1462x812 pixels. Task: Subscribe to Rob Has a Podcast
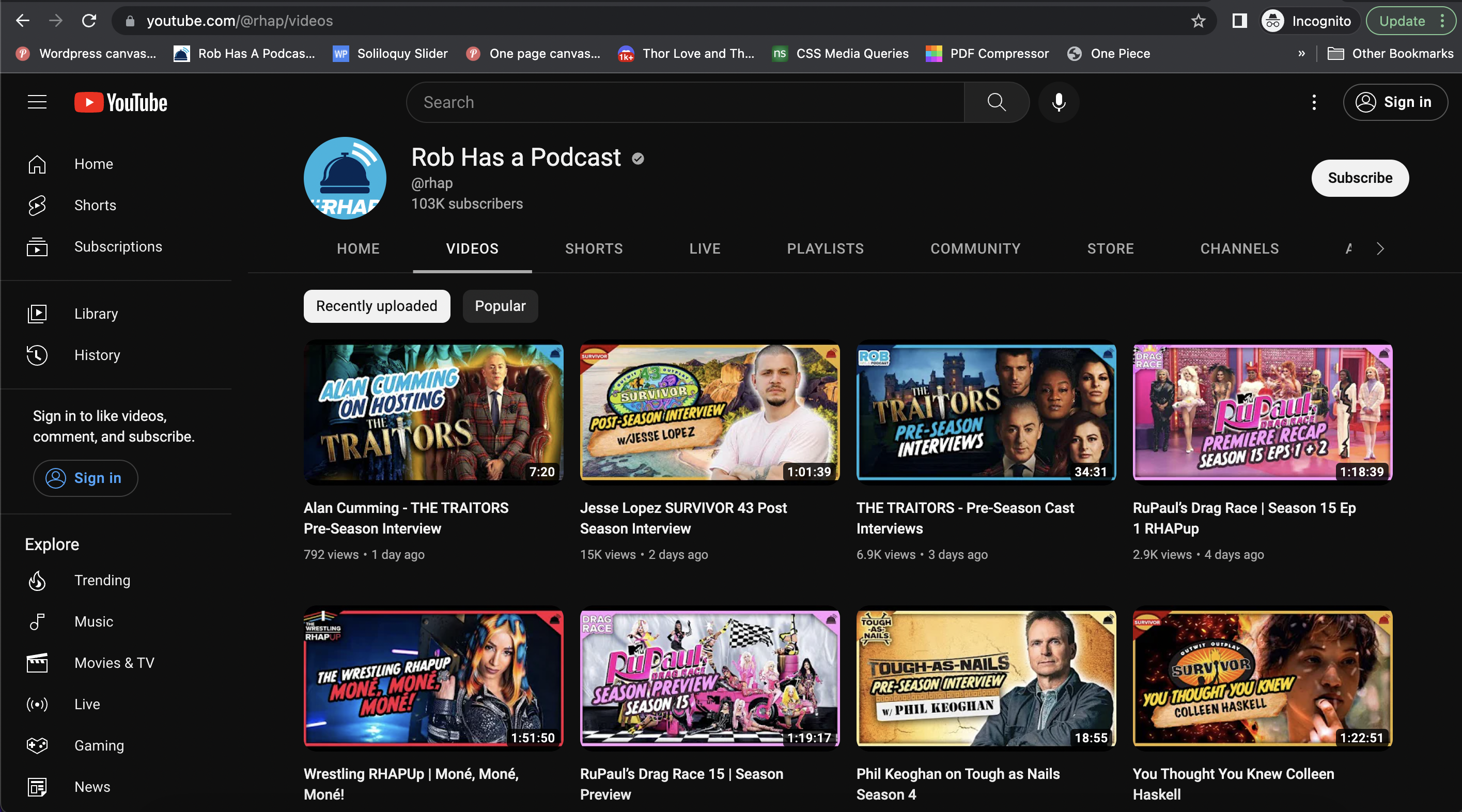1360,178
